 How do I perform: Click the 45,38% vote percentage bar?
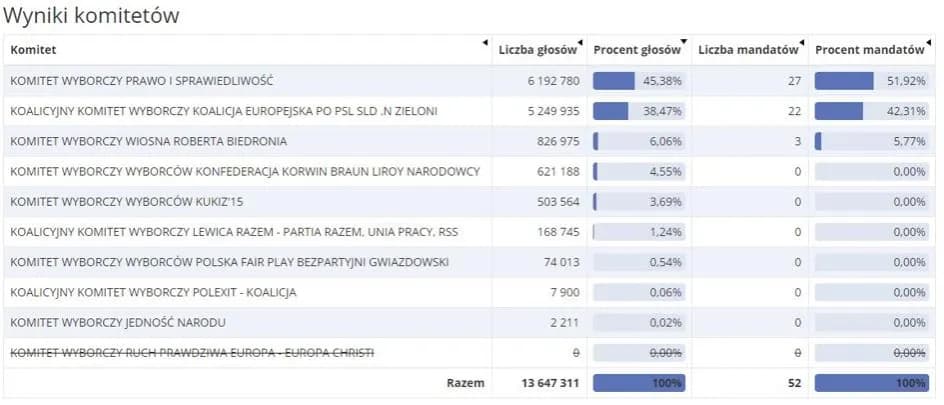[639, 81]
